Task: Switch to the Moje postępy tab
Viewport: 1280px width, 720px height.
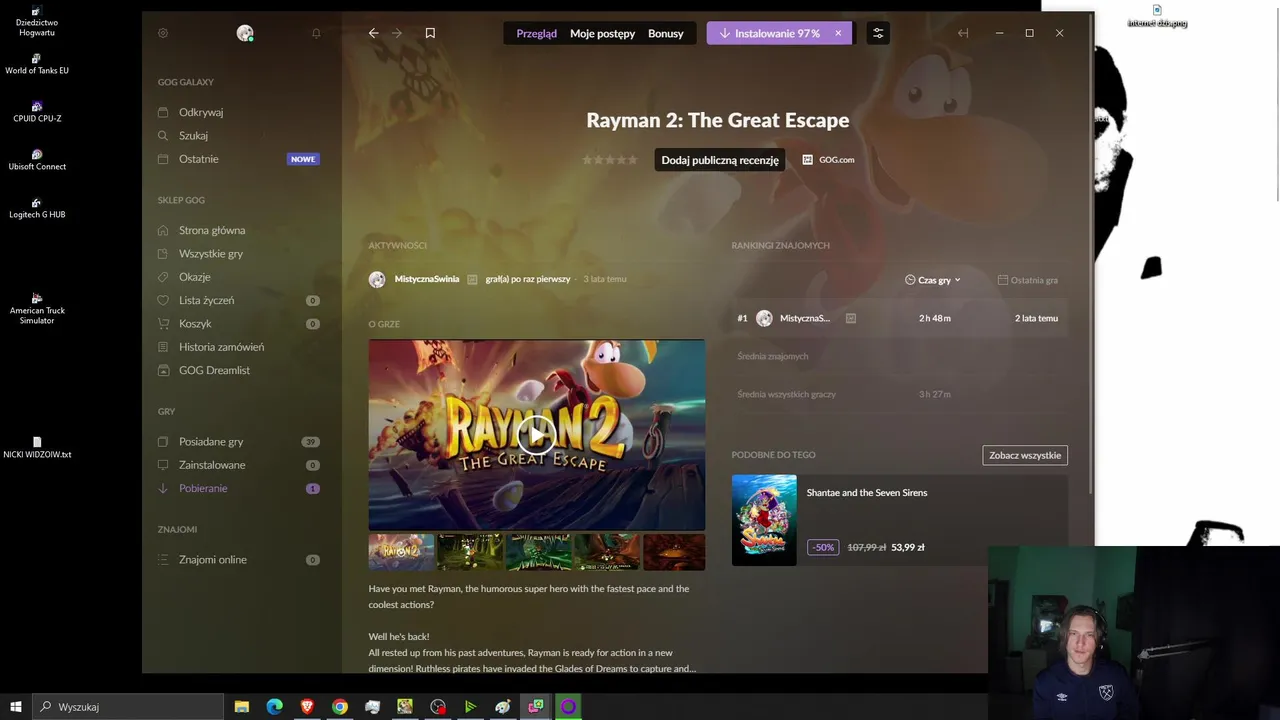Action: (602, 33)
